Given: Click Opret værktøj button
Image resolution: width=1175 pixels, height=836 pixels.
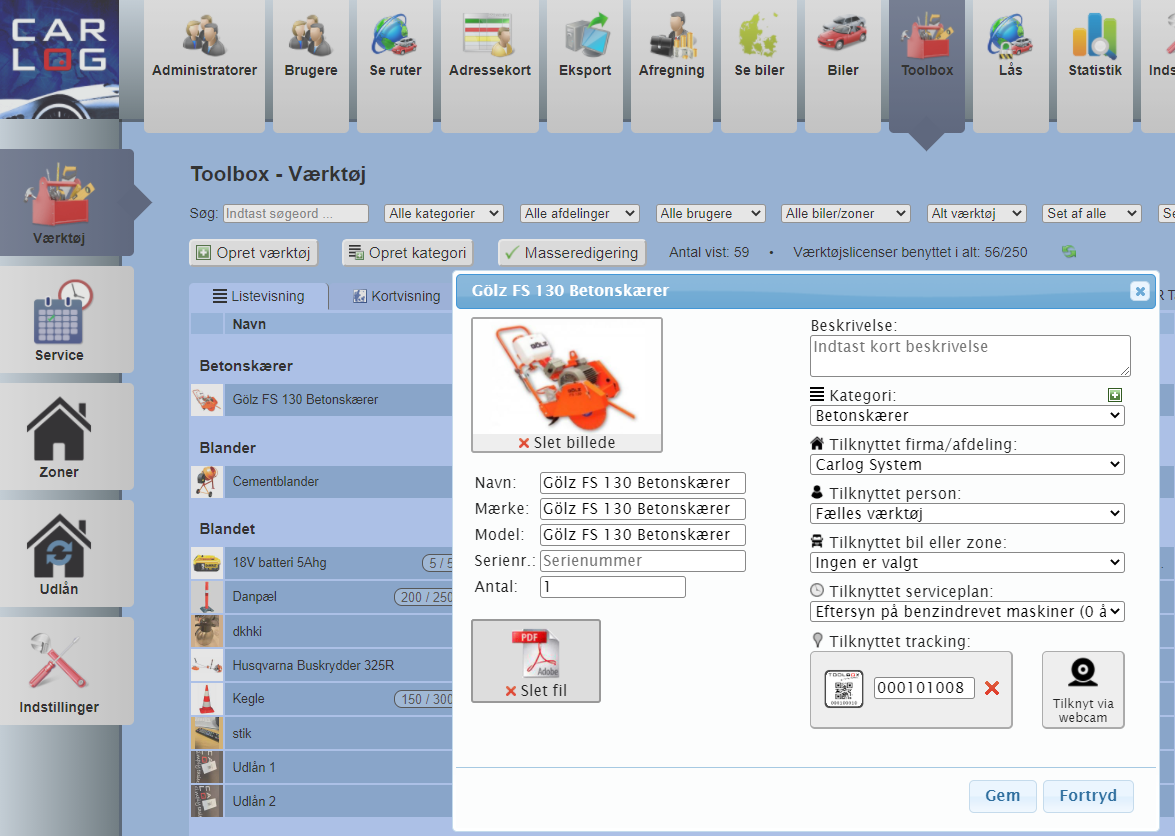Looking at the screenshot, I should (x=253, y=252).
